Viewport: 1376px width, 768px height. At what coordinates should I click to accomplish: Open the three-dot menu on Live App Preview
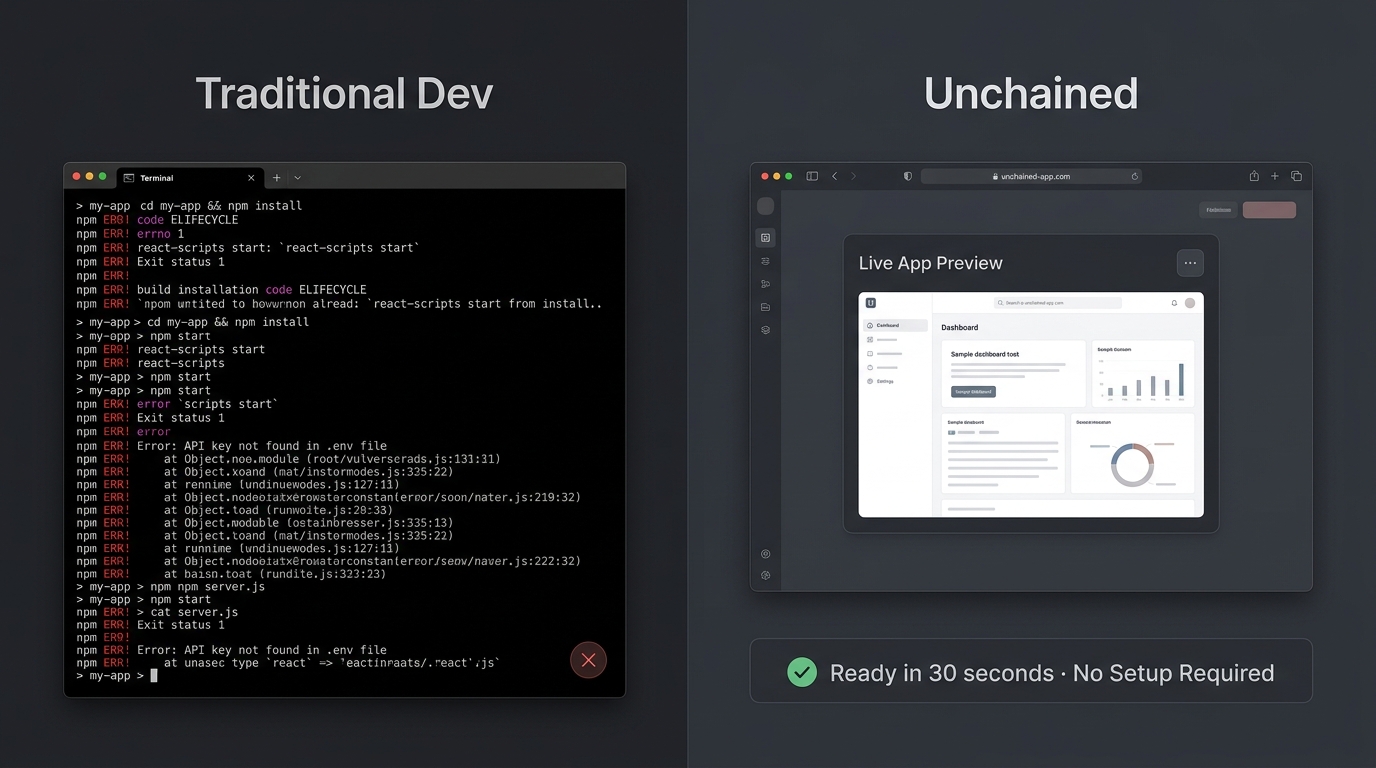coord(1190,263)
